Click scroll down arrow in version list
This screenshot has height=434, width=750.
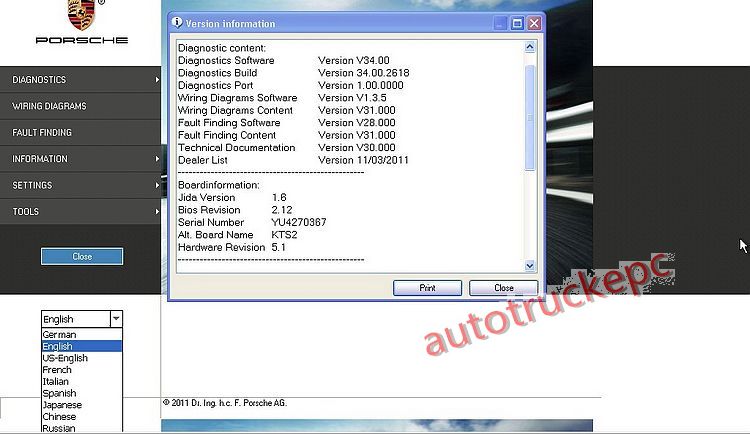pos(529,266)
